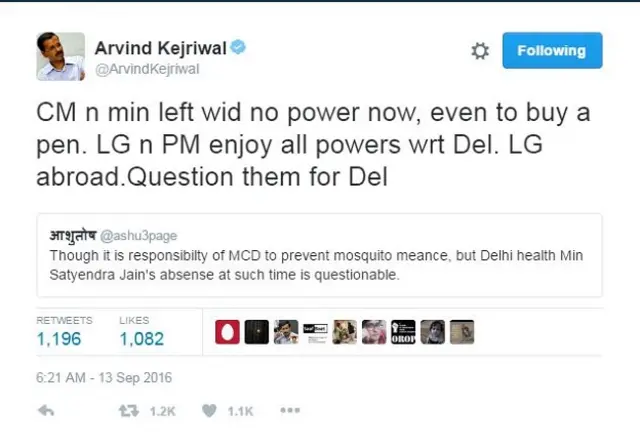Open the red egg avatar liker

[227, 332]
